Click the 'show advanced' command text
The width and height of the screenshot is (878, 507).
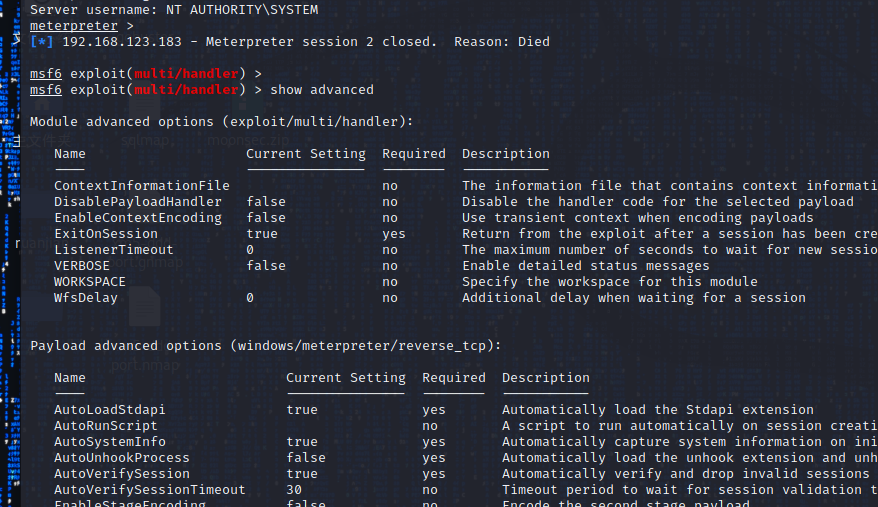(322, 90)
